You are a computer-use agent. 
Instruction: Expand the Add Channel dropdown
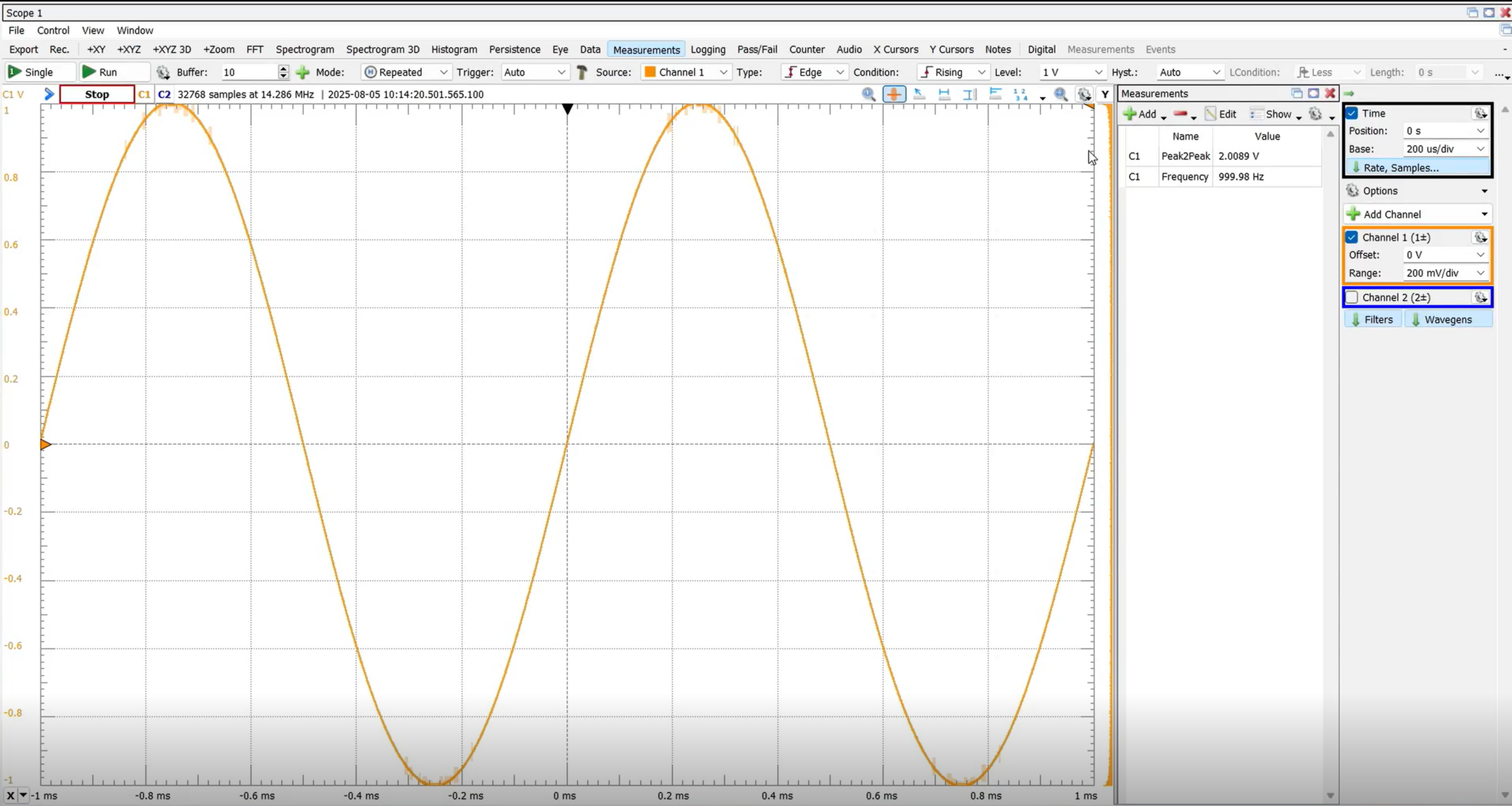[x=1483, y=213]
